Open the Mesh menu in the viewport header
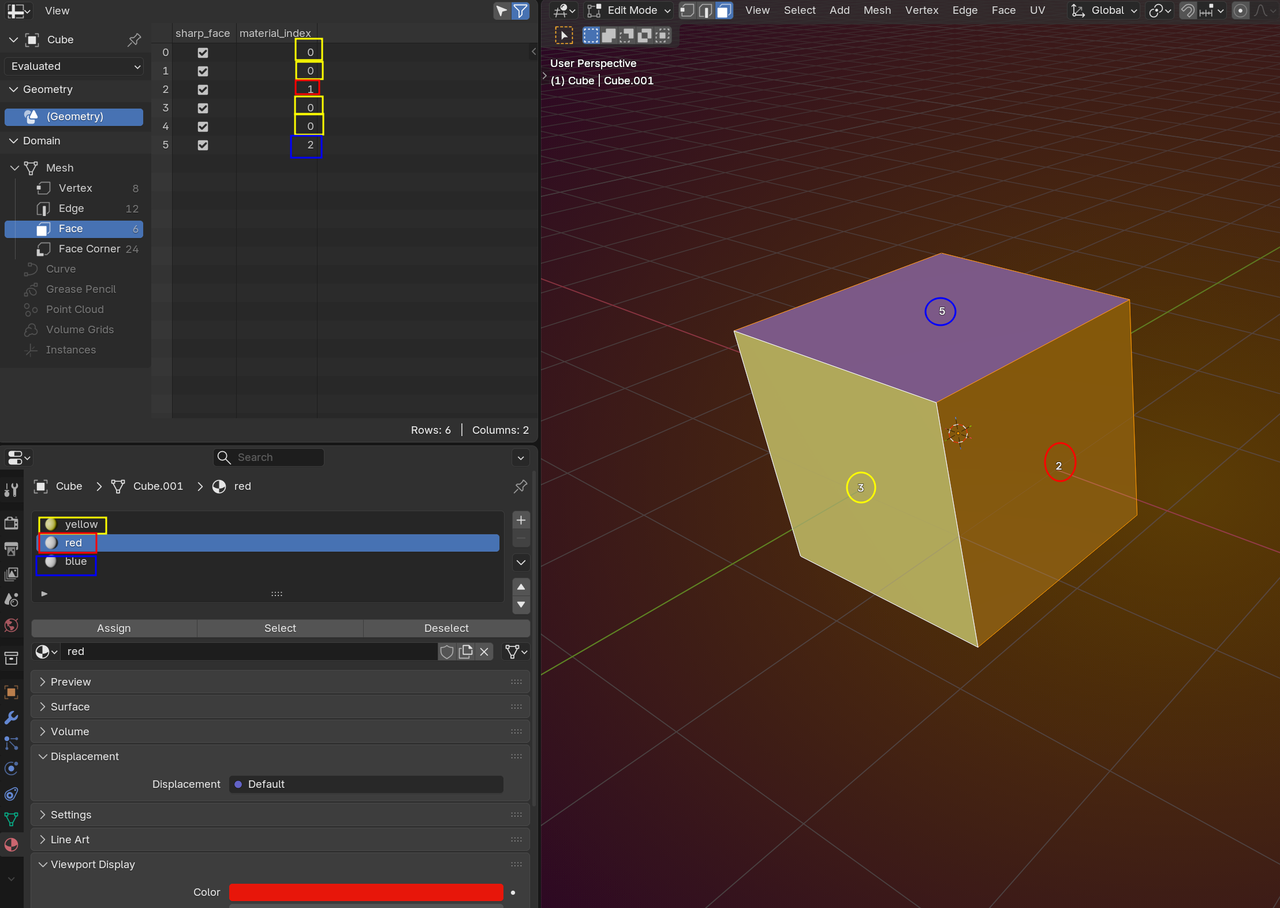Screen dimensions: 1280x908 [x=877, y=11]
